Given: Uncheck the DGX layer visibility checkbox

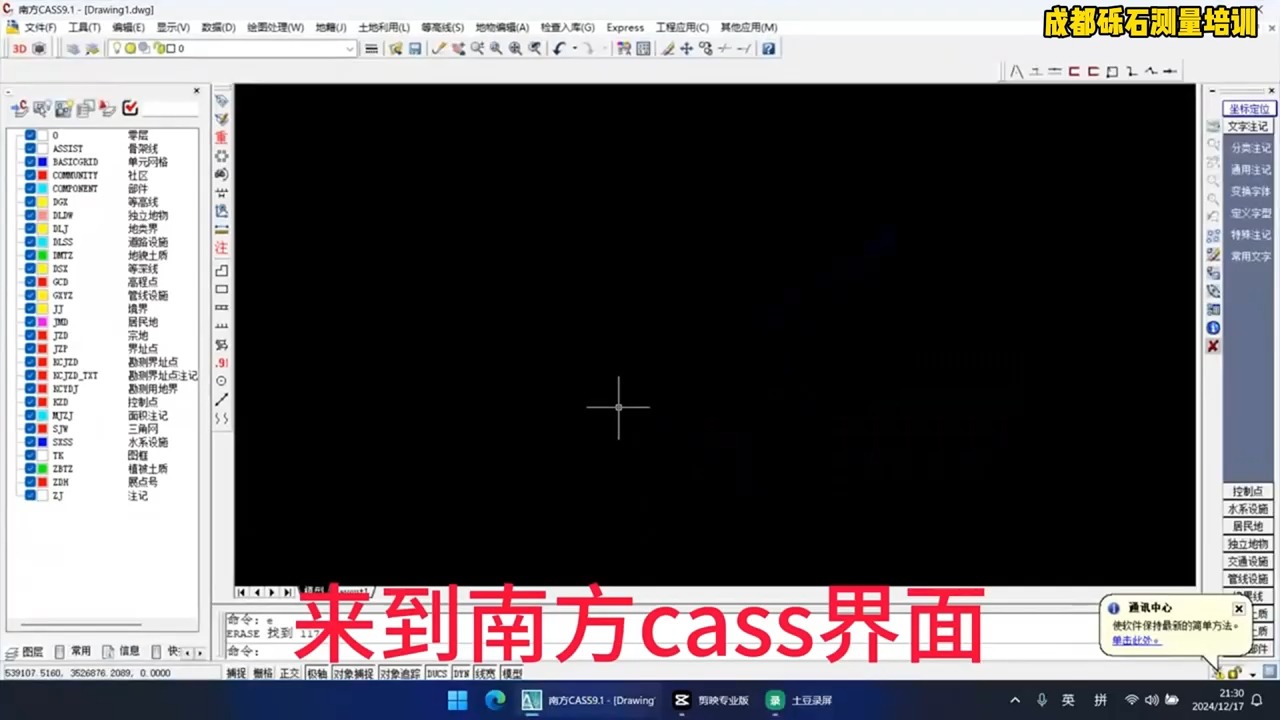Looking at the screenshot, I should click(30, 202).
